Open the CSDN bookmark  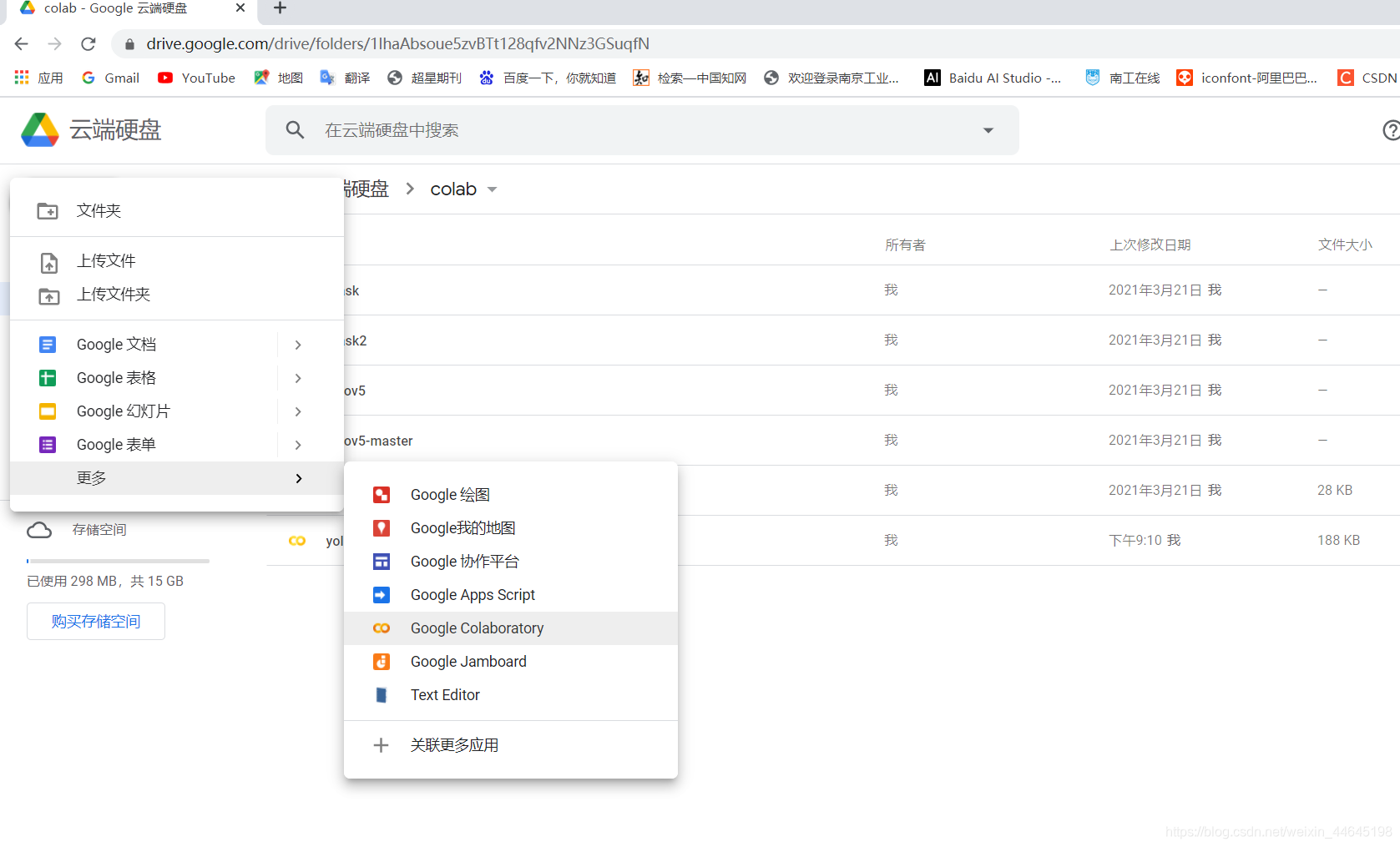point(1367,78)
